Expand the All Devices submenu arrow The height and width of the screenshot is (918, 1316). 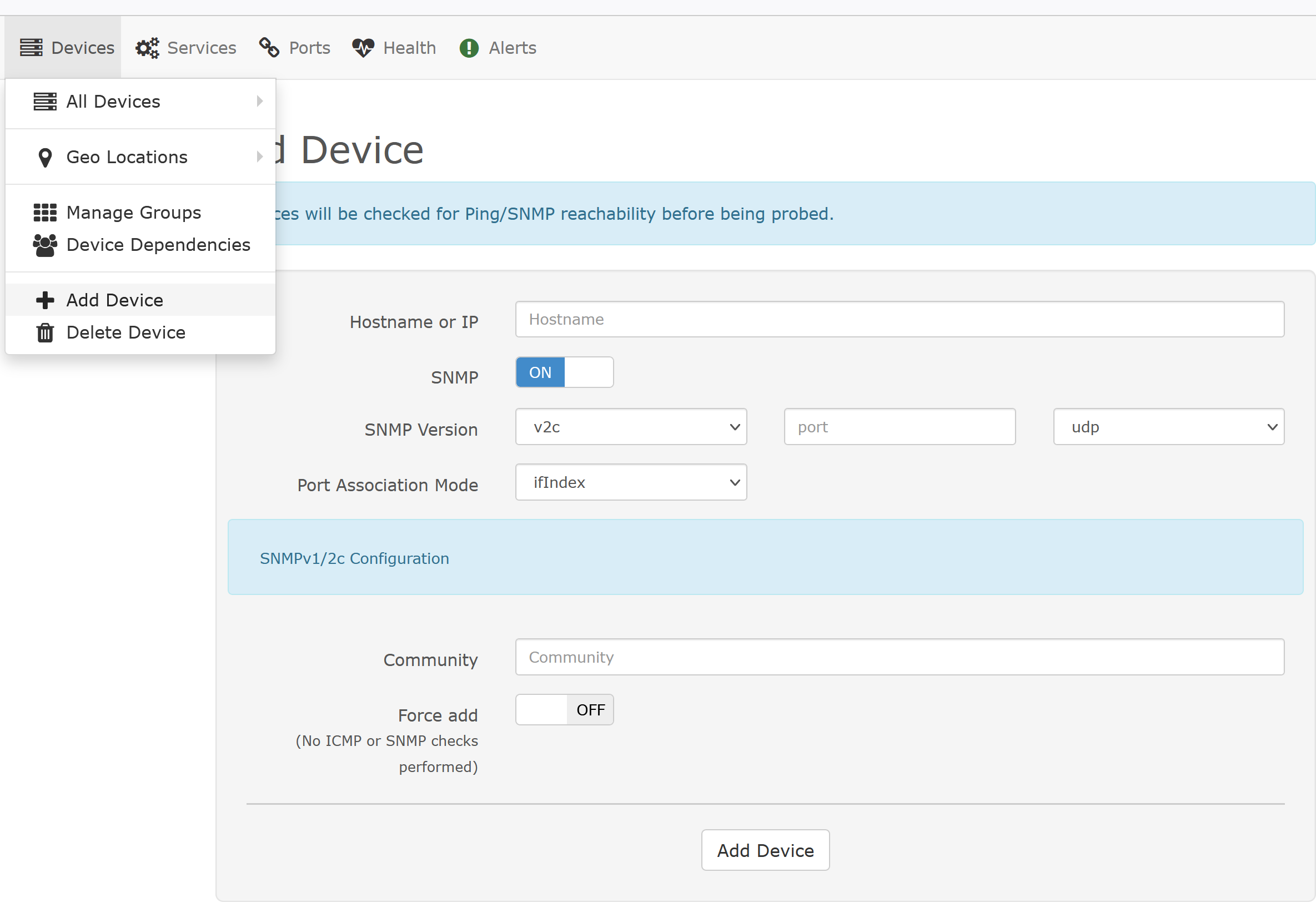pyautogui.click(x=260, y=102)
